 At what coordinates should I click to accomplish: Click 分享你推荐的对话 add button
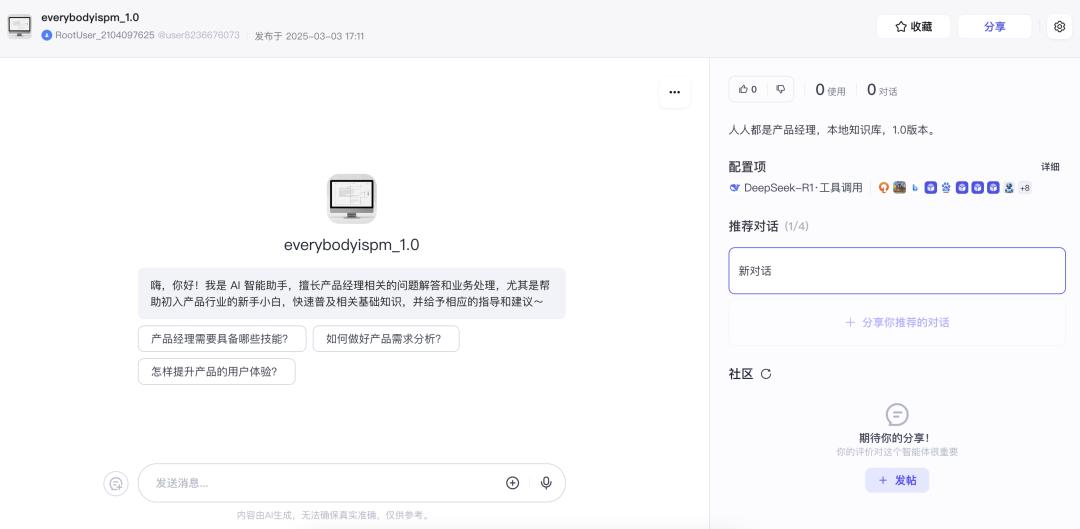(897, 322)
